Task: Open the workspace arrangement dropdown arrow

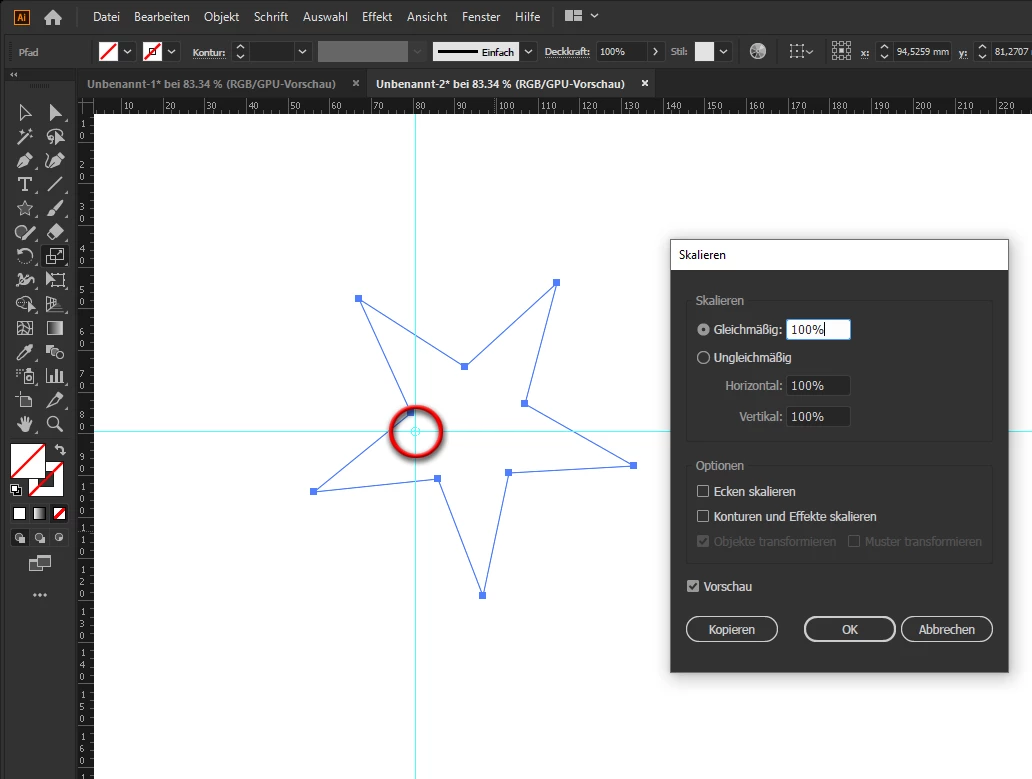Action: coord(594,16)
